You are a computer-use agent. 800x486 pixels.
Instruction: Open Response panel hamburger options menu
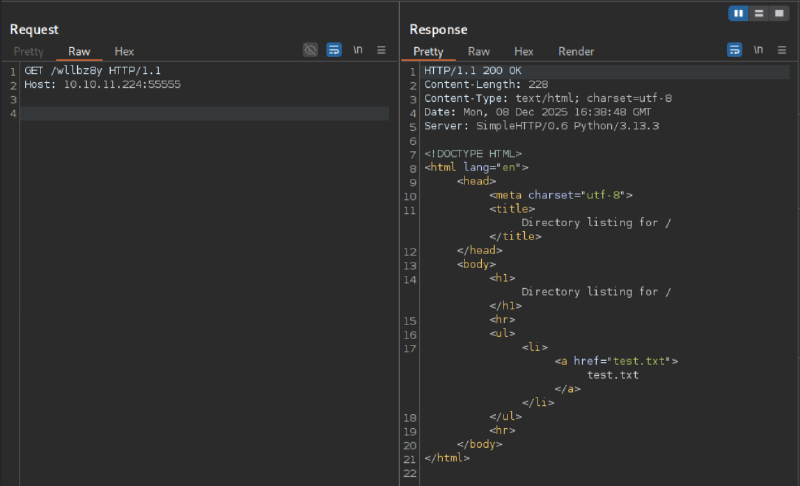[x=781, y=50]
